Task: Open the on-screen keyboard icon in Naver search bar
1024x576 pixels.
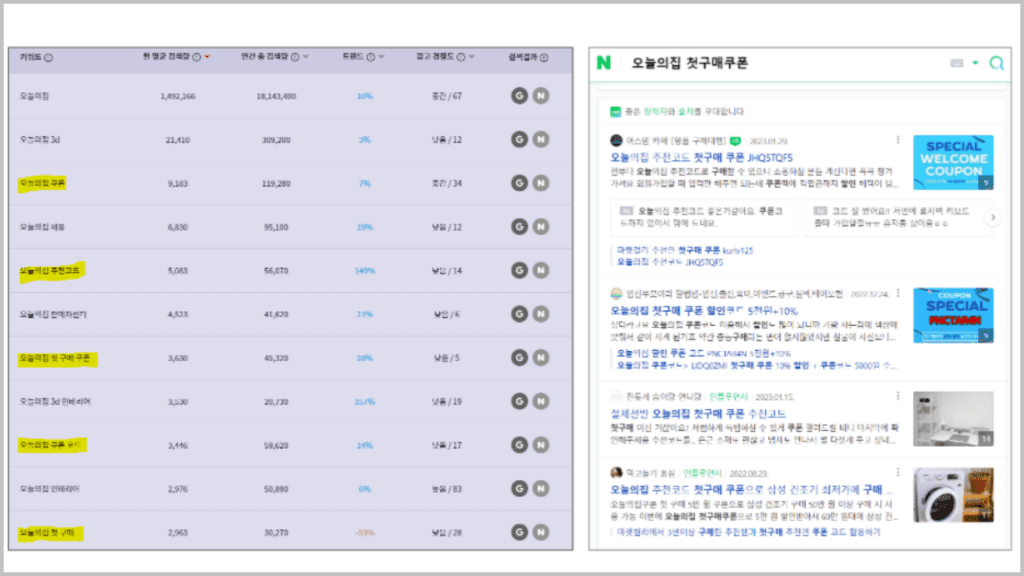Action: coord(957,63)
